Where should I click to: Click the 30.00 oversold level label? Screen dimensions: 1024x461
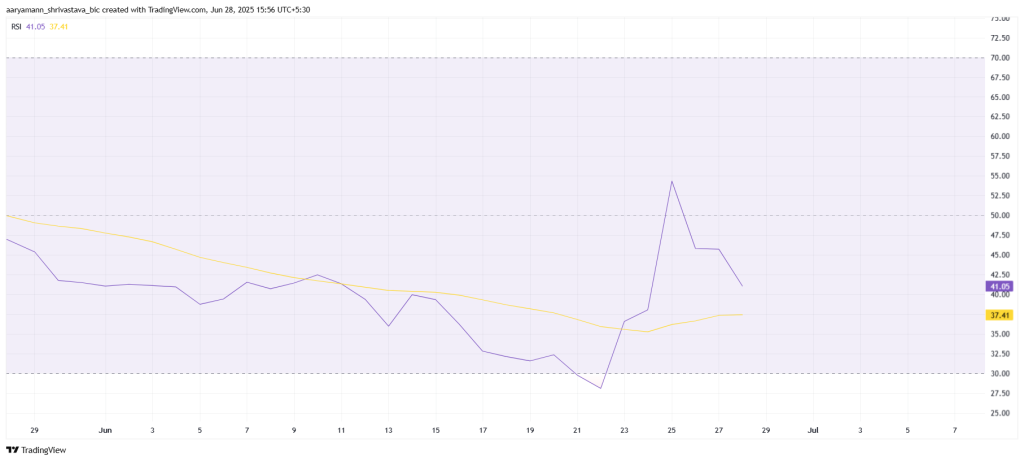click(1000, 374)
